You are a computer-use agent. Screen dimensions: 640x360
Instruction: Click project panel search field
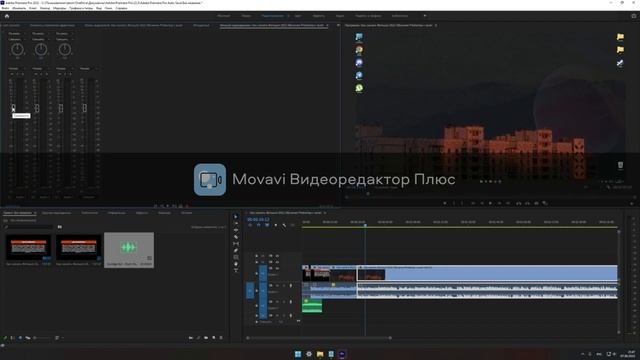(28, 227)
